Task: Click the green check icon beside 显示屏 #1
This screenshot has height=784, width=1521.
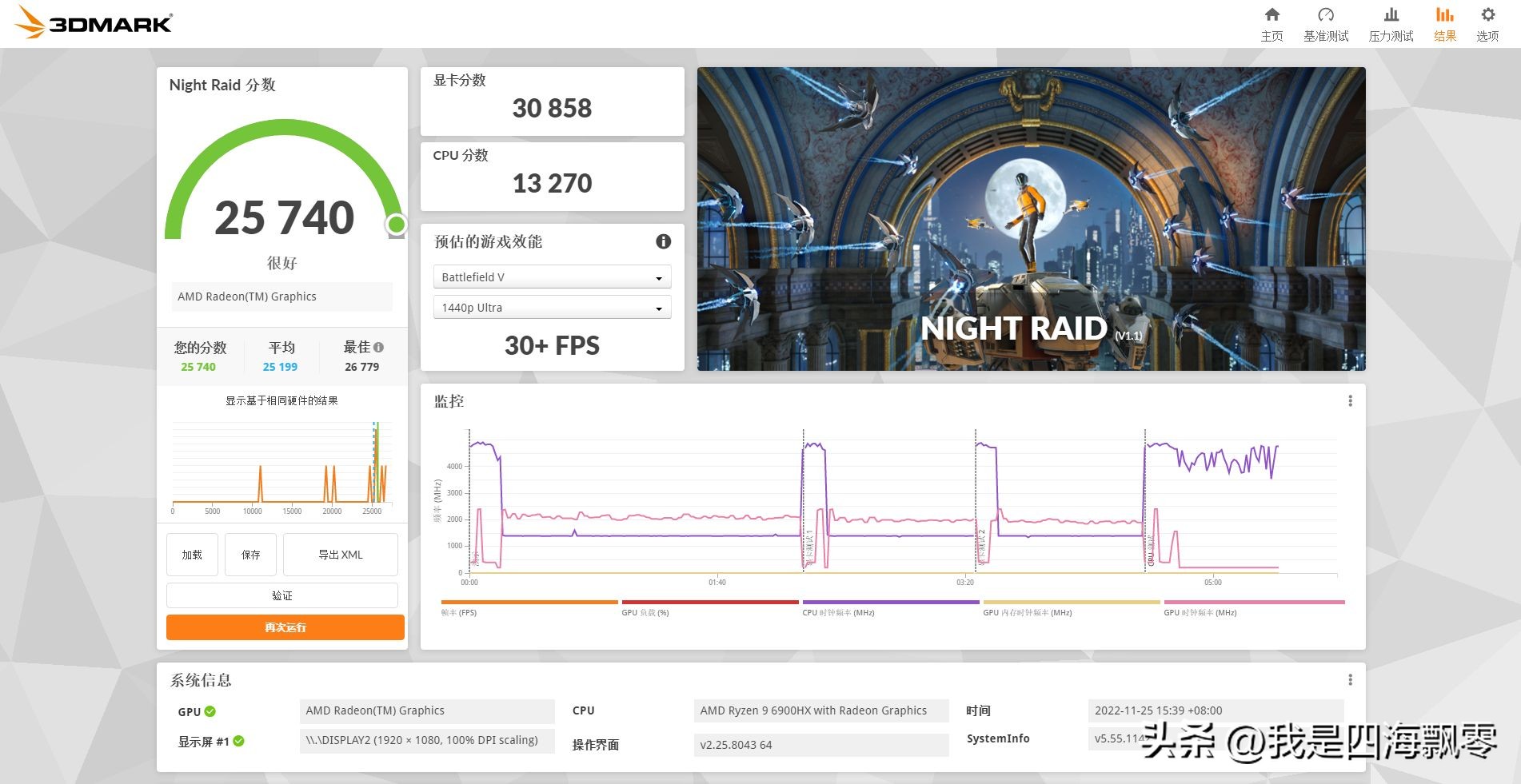Action: 238,742
